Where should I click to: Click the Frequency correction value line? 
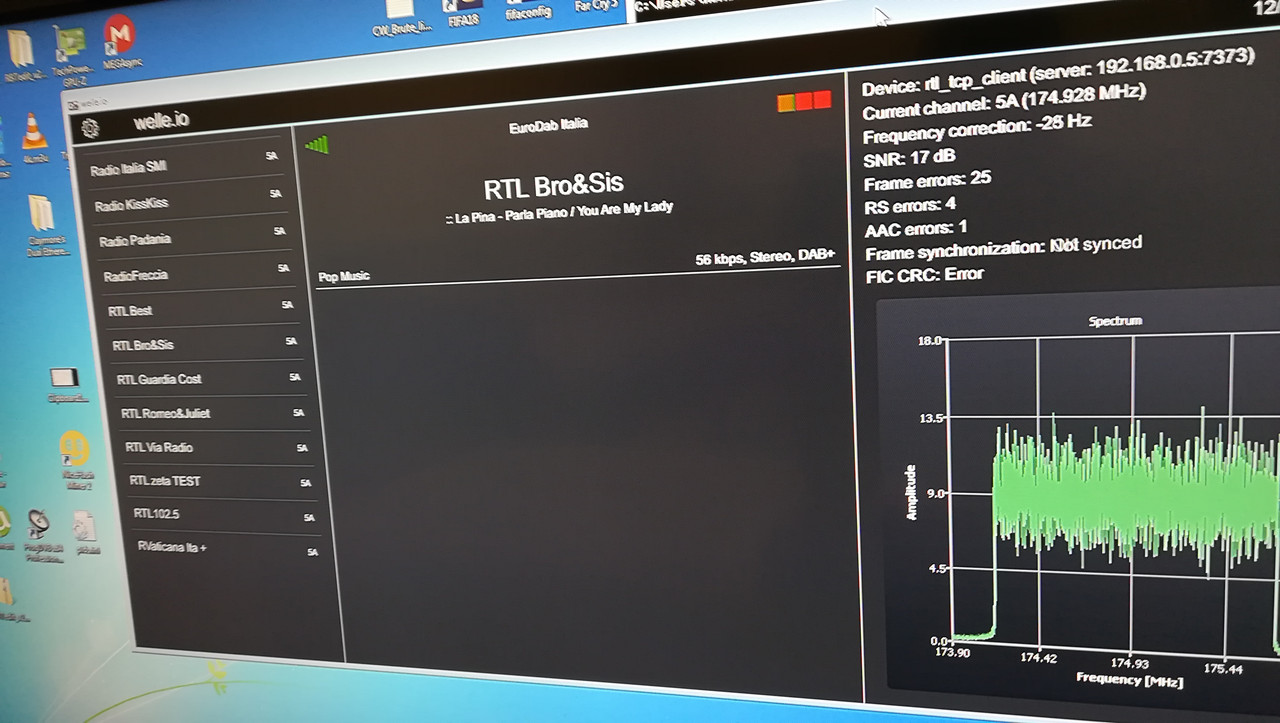click(977, 129)
